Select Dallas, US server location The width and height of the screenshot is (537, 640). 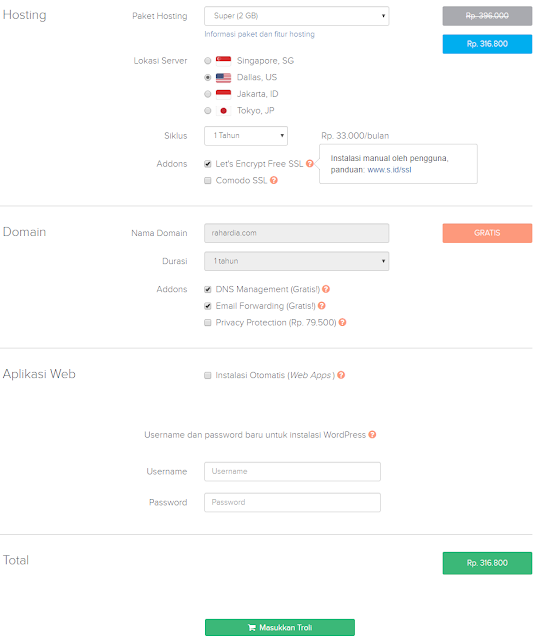(208, 78)
